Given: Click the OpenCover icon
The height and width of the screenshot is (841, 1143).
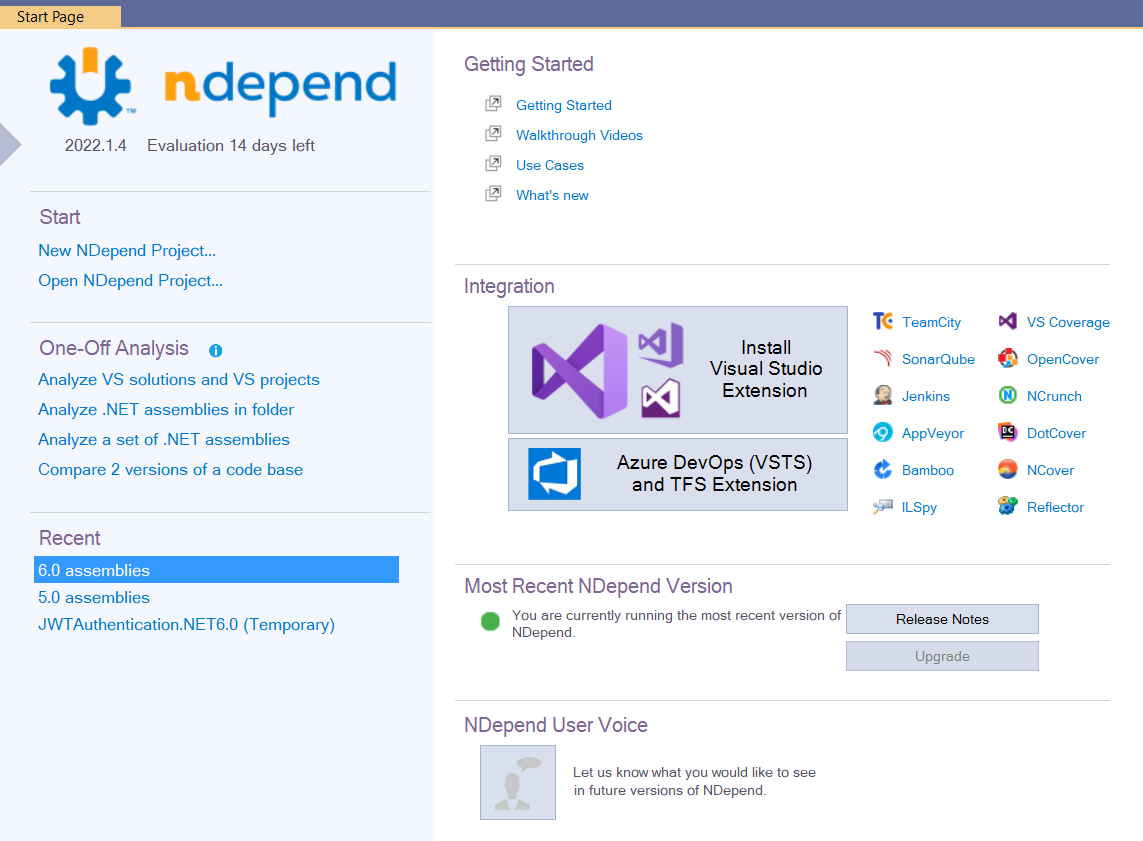Looking at the screenshot, I should coord(1007,359).
